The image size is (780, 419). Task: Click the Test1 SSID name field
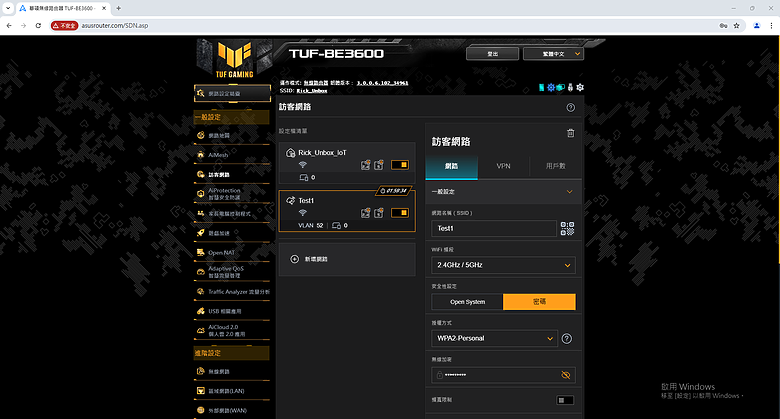(493, 228)
